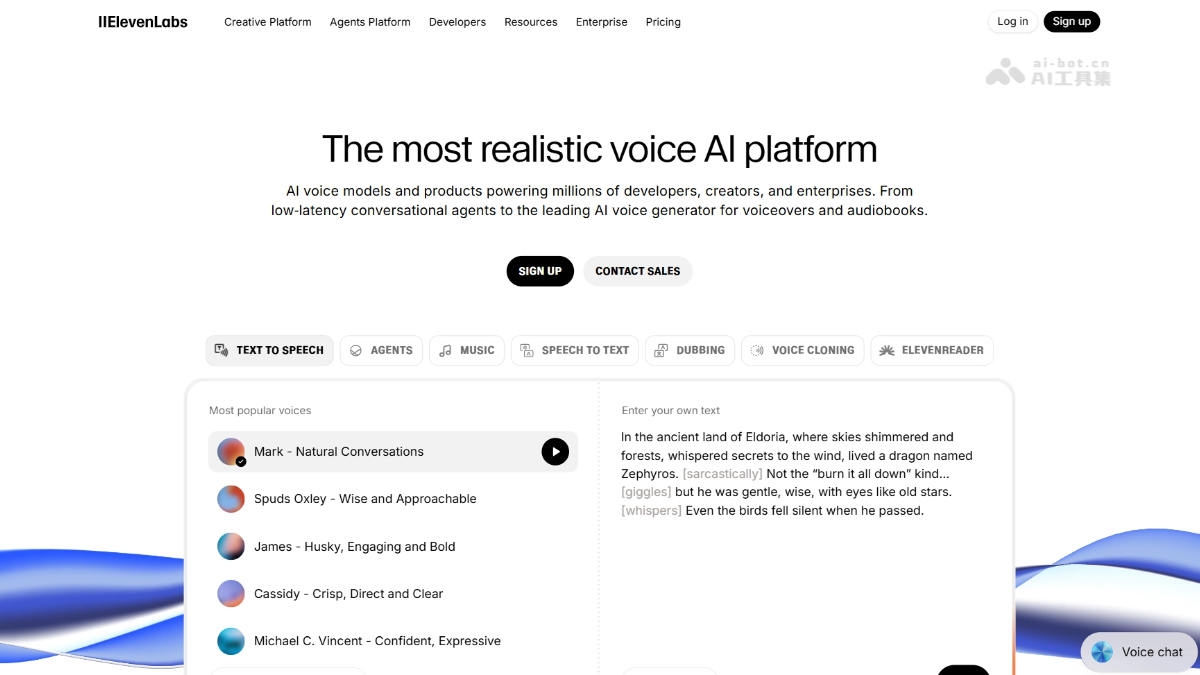Expand the Resources dropdown
Image resolution: width=1200 pixels, height=675 pixels.
point(530,21)
